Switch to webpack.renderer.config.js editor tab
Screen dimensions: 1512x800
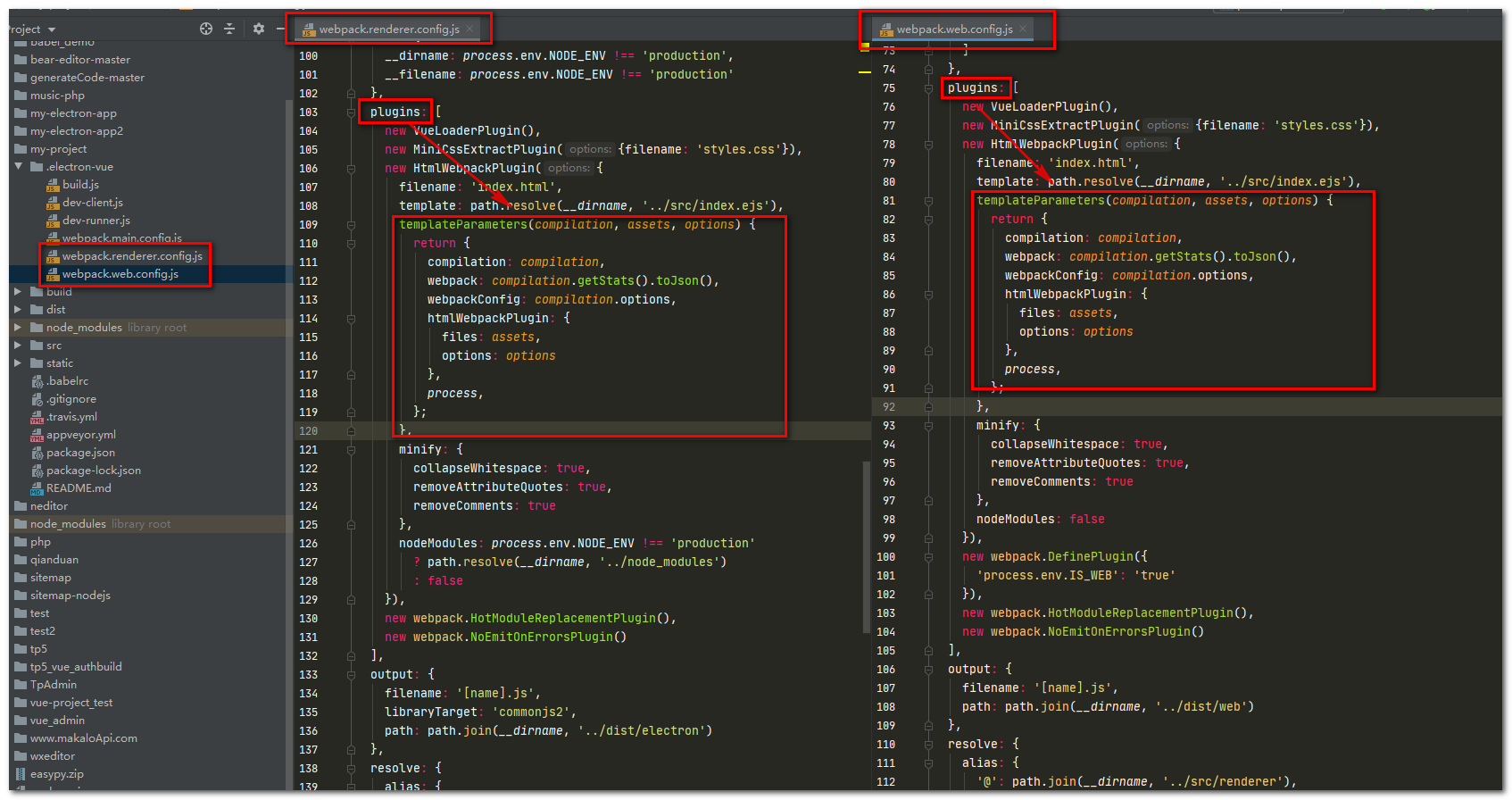(x=389, y=29)
